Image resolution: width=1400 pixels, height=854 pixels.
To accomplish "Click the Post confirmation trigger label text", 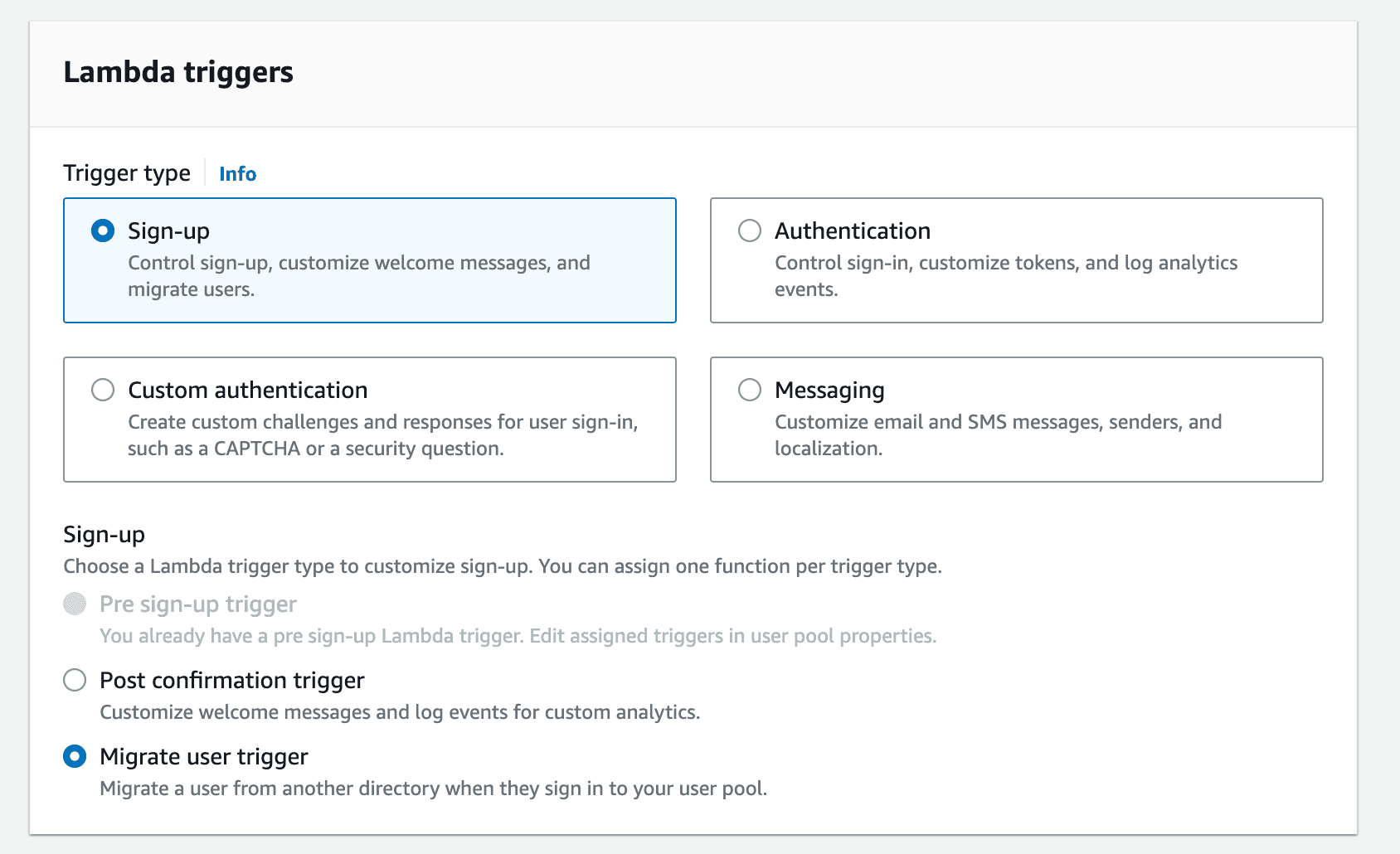I will (x=231, y=680).
